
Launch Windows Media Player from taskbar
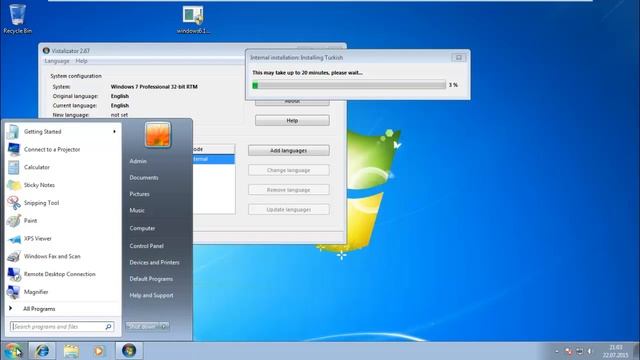pyautogui.click(x=99, y=351)
